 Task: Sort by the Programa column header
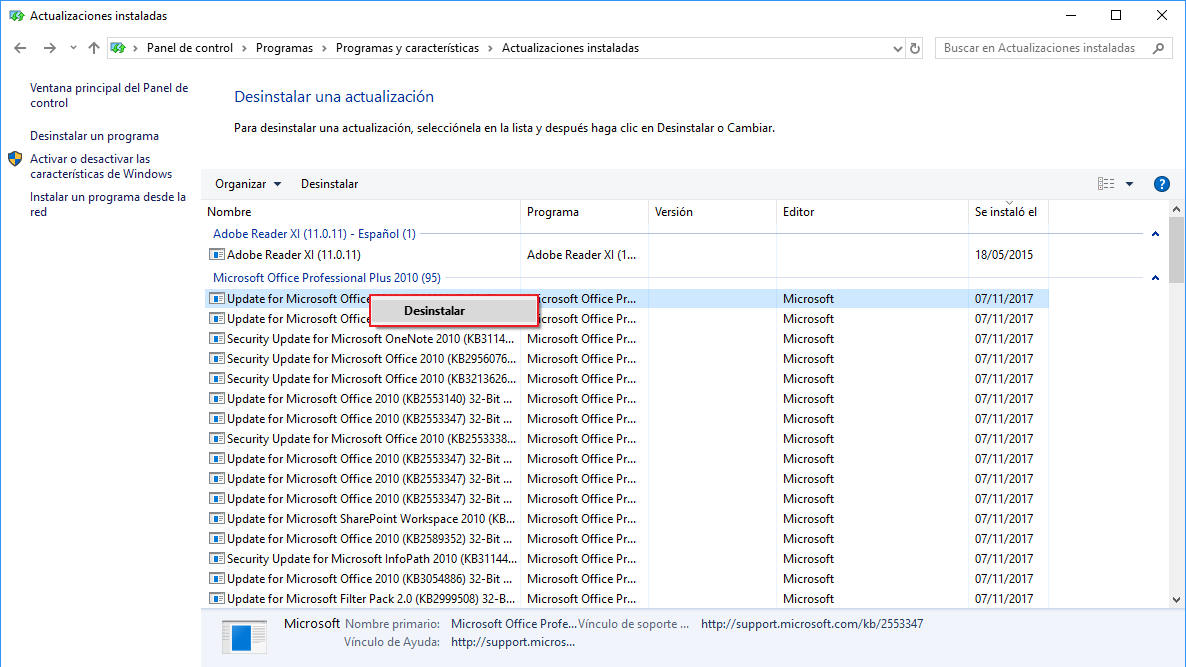pos(585,212)
